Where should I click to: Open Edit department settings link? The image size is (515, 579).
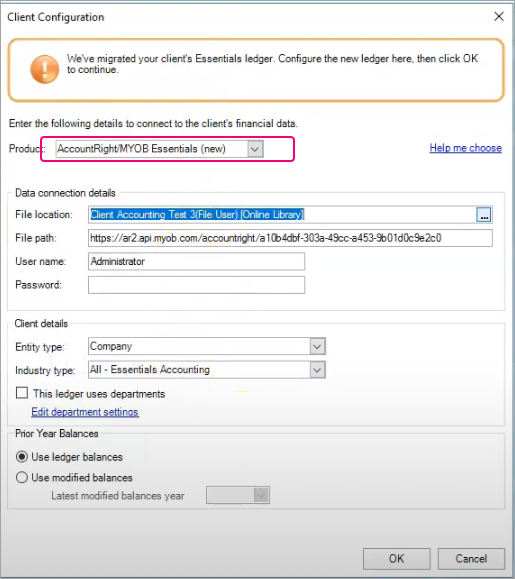pos(85,412)
